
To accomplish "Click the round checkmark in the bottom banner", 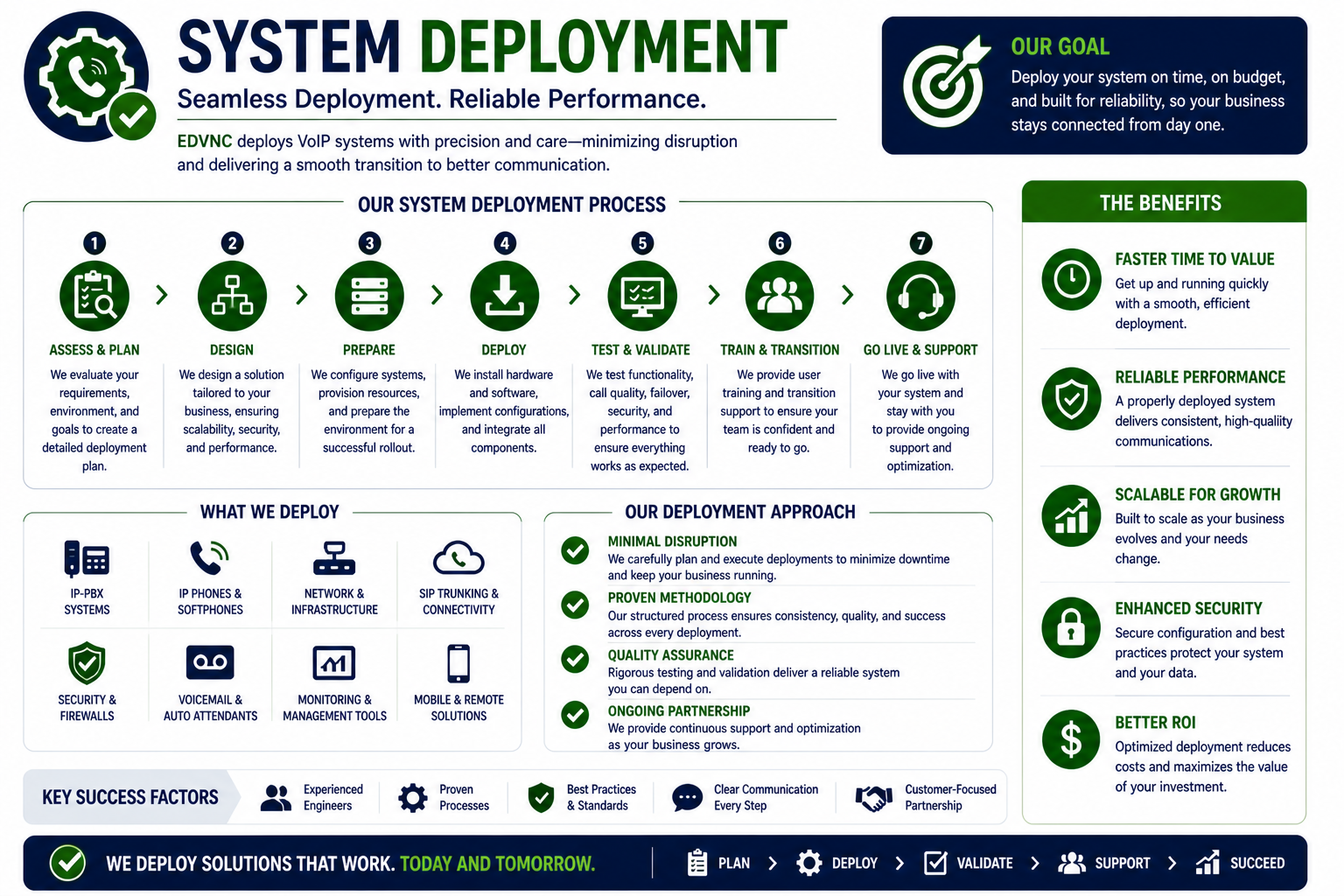I will click(x=67, y=863).
